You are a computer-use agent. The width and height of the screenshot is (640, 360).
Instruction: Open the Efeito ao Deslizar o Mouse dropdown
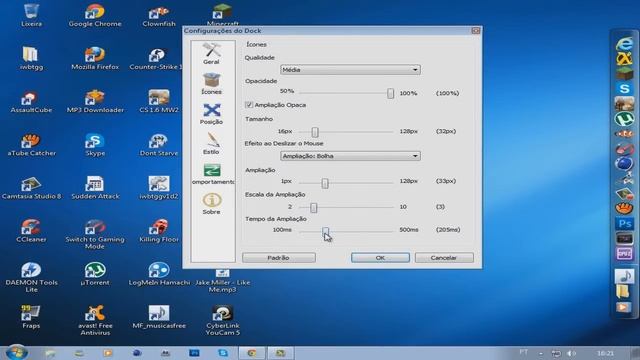(350, 156)
